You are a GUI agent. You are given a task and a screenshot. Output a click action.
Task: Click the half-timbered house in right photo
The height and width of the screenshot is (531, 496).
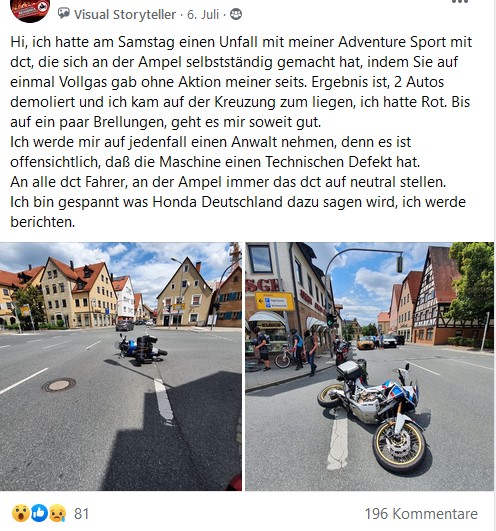433,298
